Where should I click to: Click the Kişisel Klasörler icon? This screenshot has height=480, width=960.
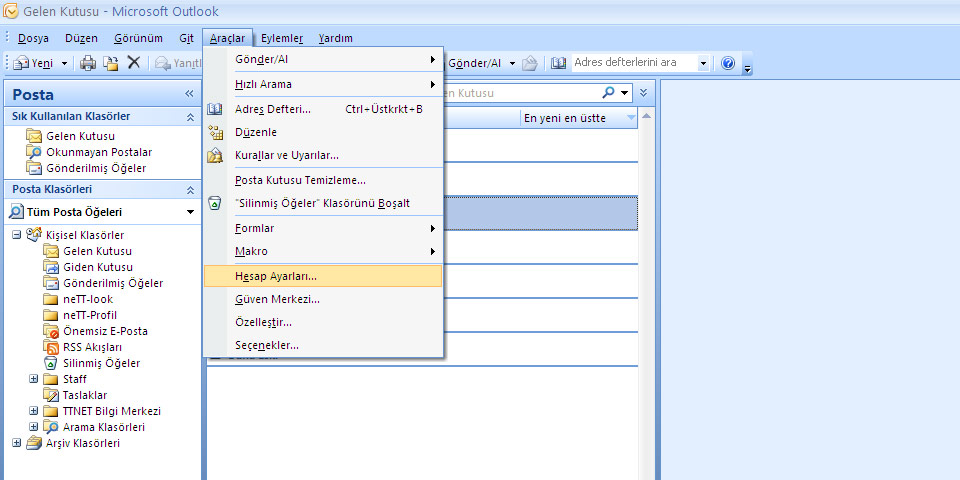pyautogui.click(x=34, y=235)
